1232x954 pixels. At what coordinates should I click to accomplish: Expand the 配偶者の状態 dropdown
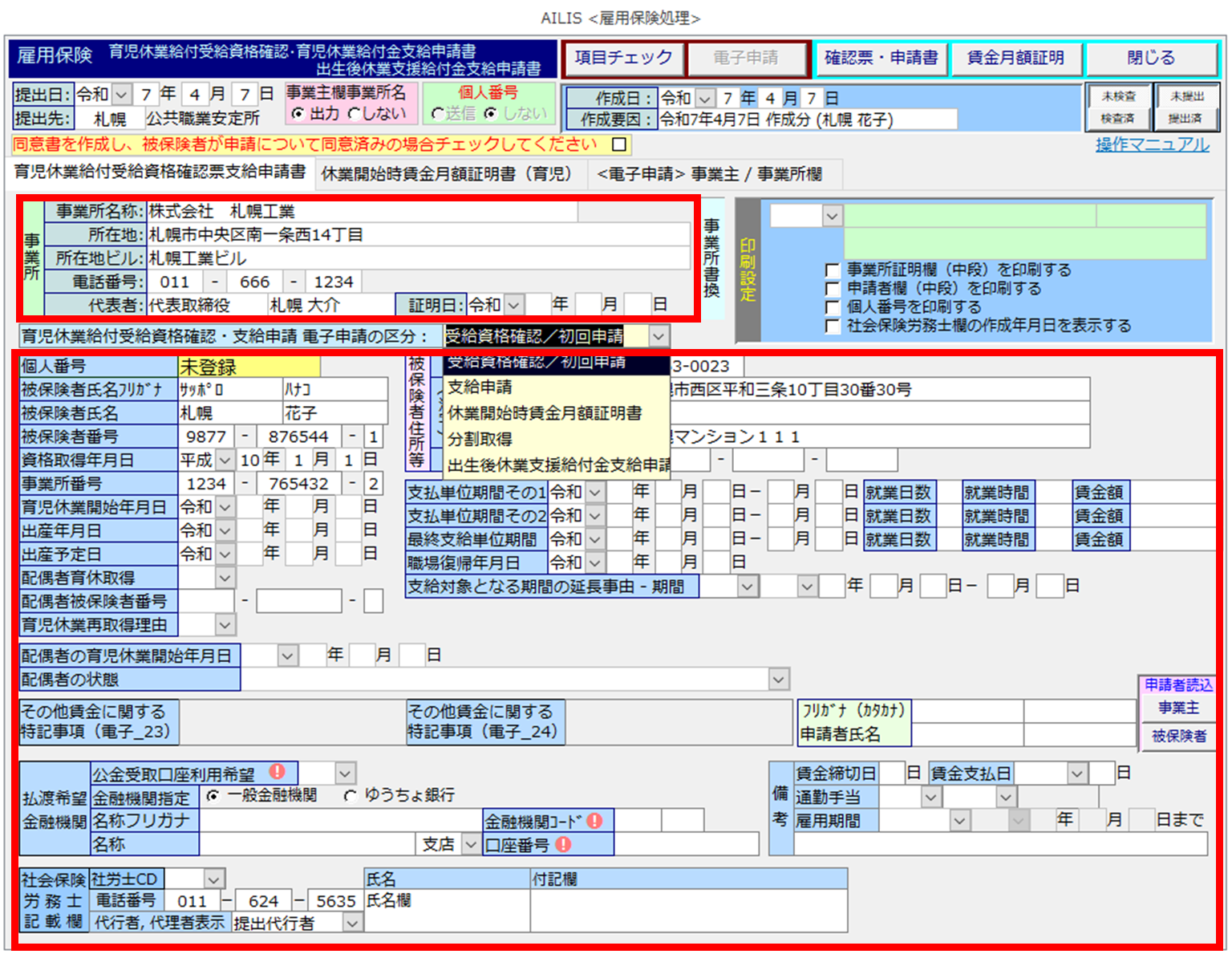click(778, 680)
